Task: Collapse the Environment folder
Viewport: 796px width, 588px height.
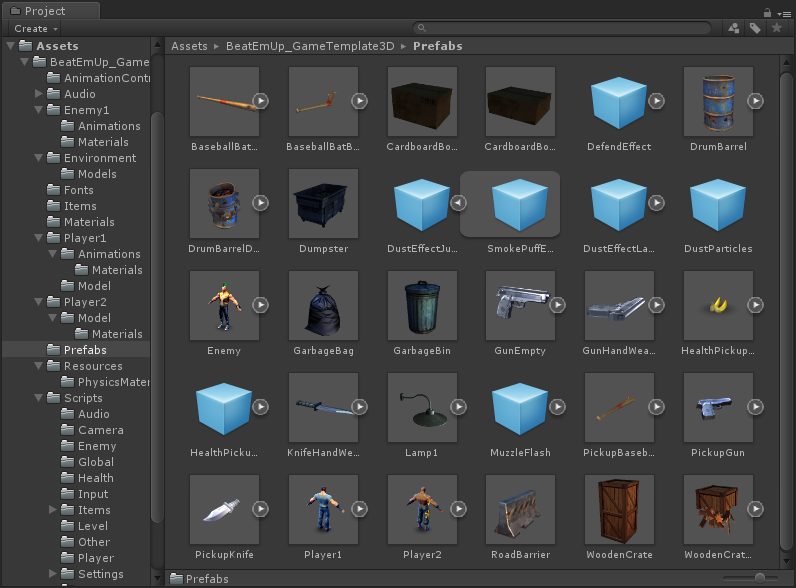Action: tap(39, 158)
